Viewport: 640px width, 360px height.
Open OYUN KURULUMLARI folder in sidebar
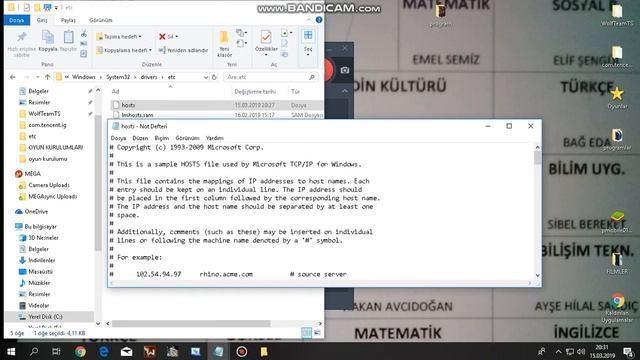click(56, 147)
